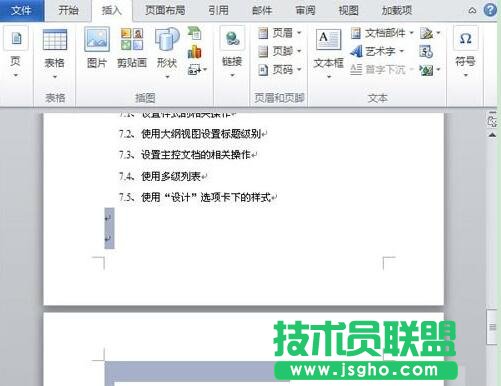Open the 文件 (File) tab
This screenshot has height=386, width=501.
click(21, 10)
